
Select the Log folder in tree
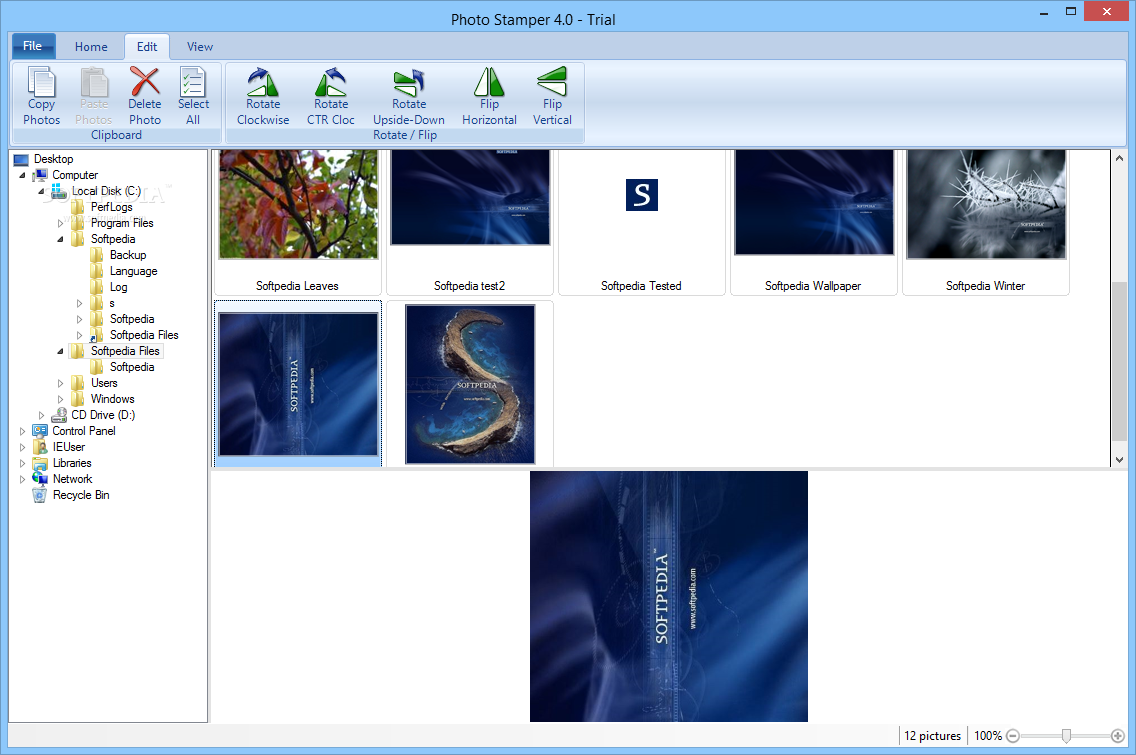pyautogui.click(x=118, y=287)
